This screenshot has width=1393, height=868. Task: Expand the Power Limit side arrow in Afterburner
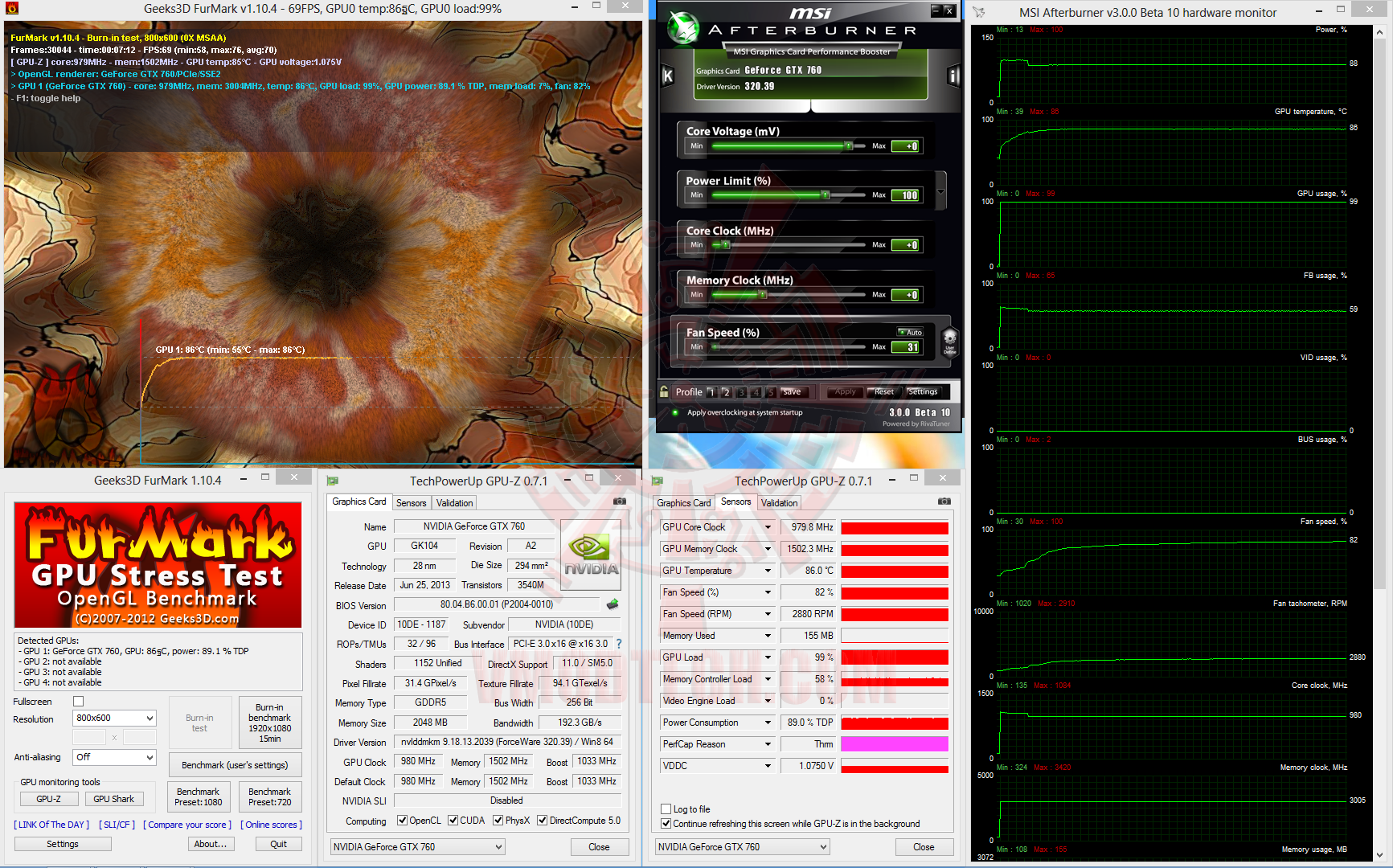pyautogui.click(x=941, y=190)
